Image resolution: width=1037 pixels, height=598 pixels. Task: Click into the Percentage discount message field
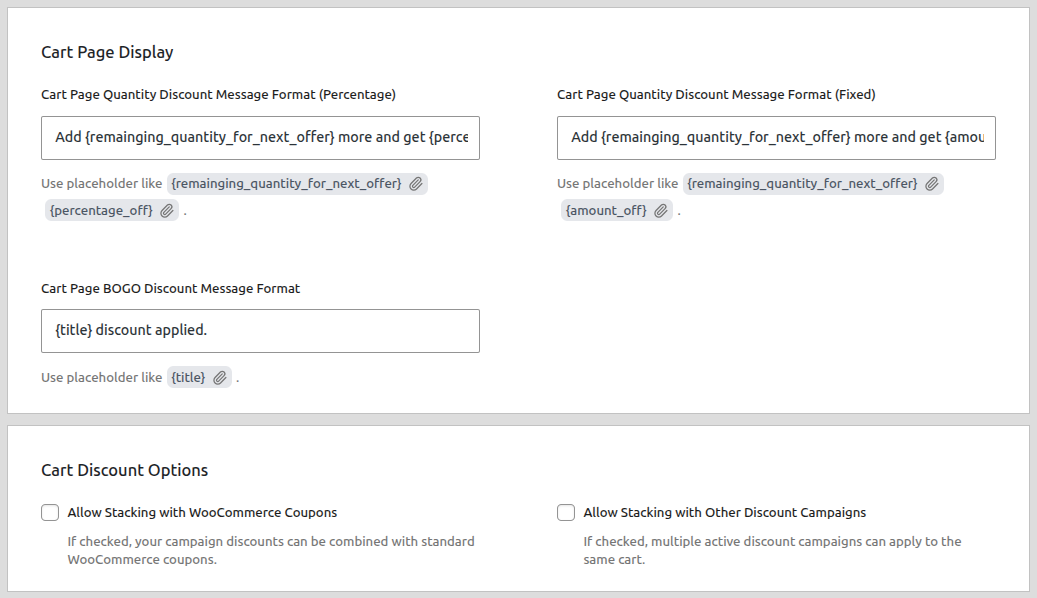point(260,137)
